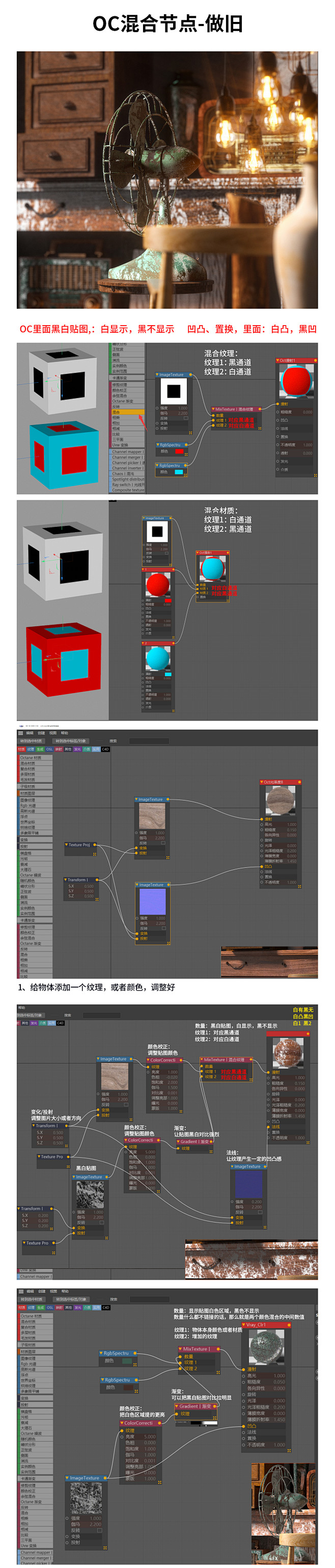Open hamburger menu in the Oct光泽度8 node editor

coord(21,733)
